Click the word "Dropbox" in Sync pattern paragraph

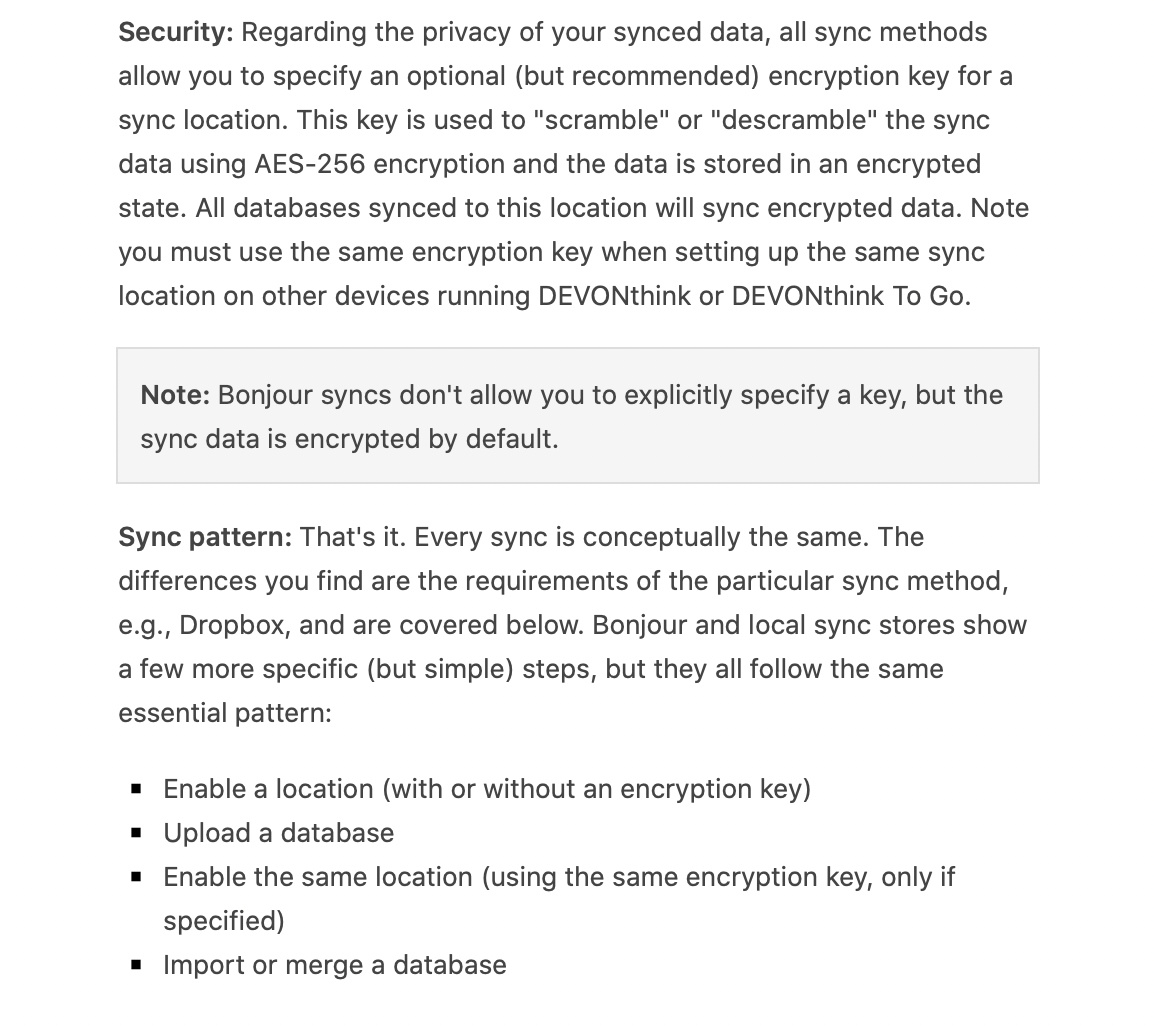click(x=234, y=625)
